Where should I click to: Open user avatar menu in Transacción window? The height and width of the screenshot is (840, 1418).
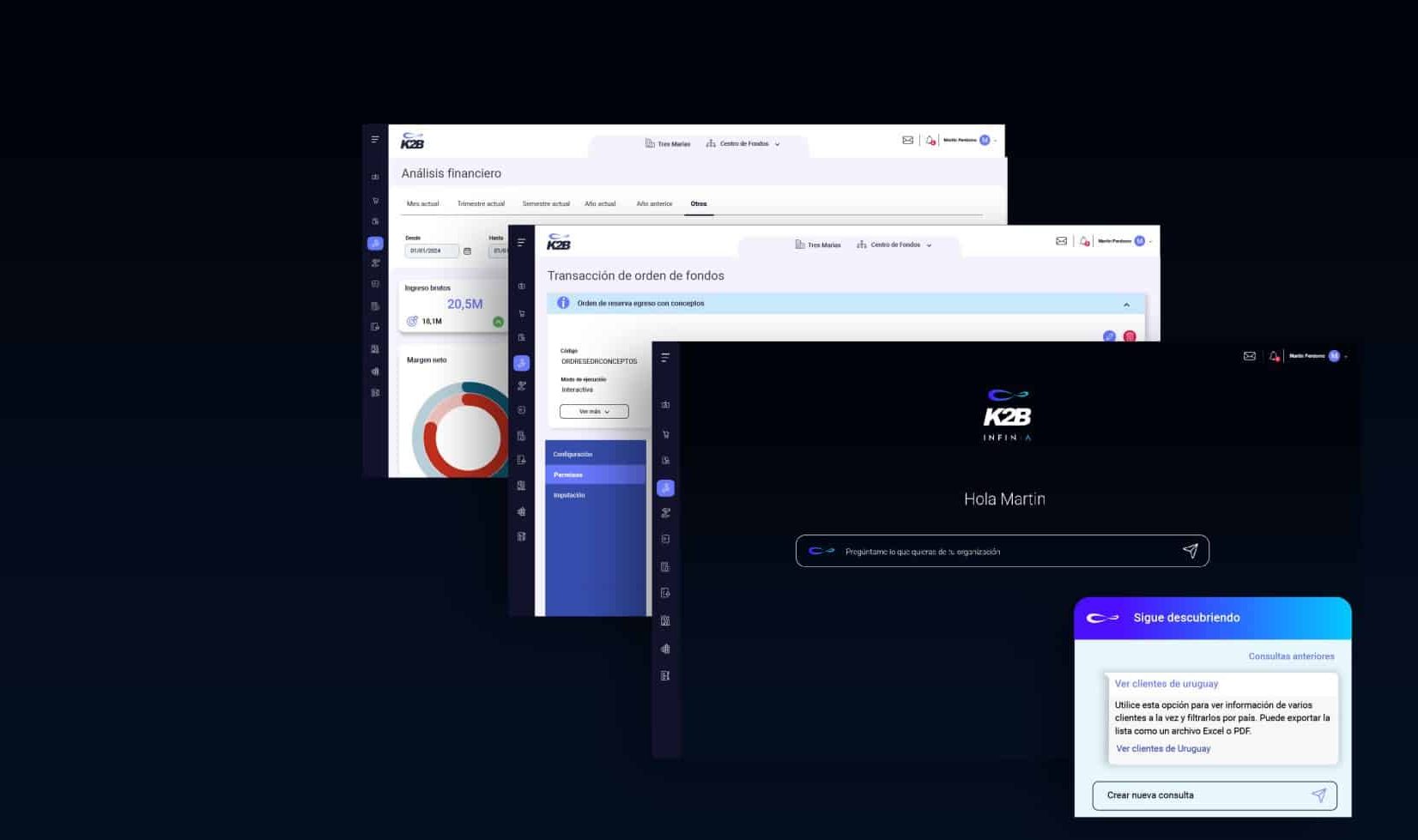point(1140,241)
